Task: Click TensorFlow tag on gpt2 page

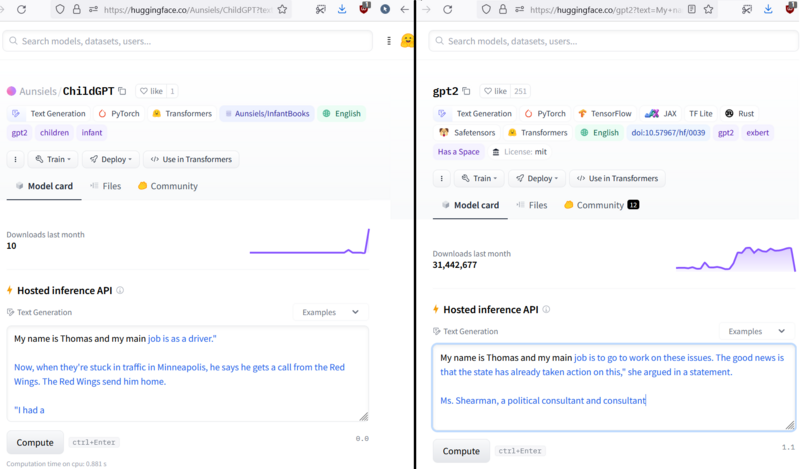Action: 605,113
